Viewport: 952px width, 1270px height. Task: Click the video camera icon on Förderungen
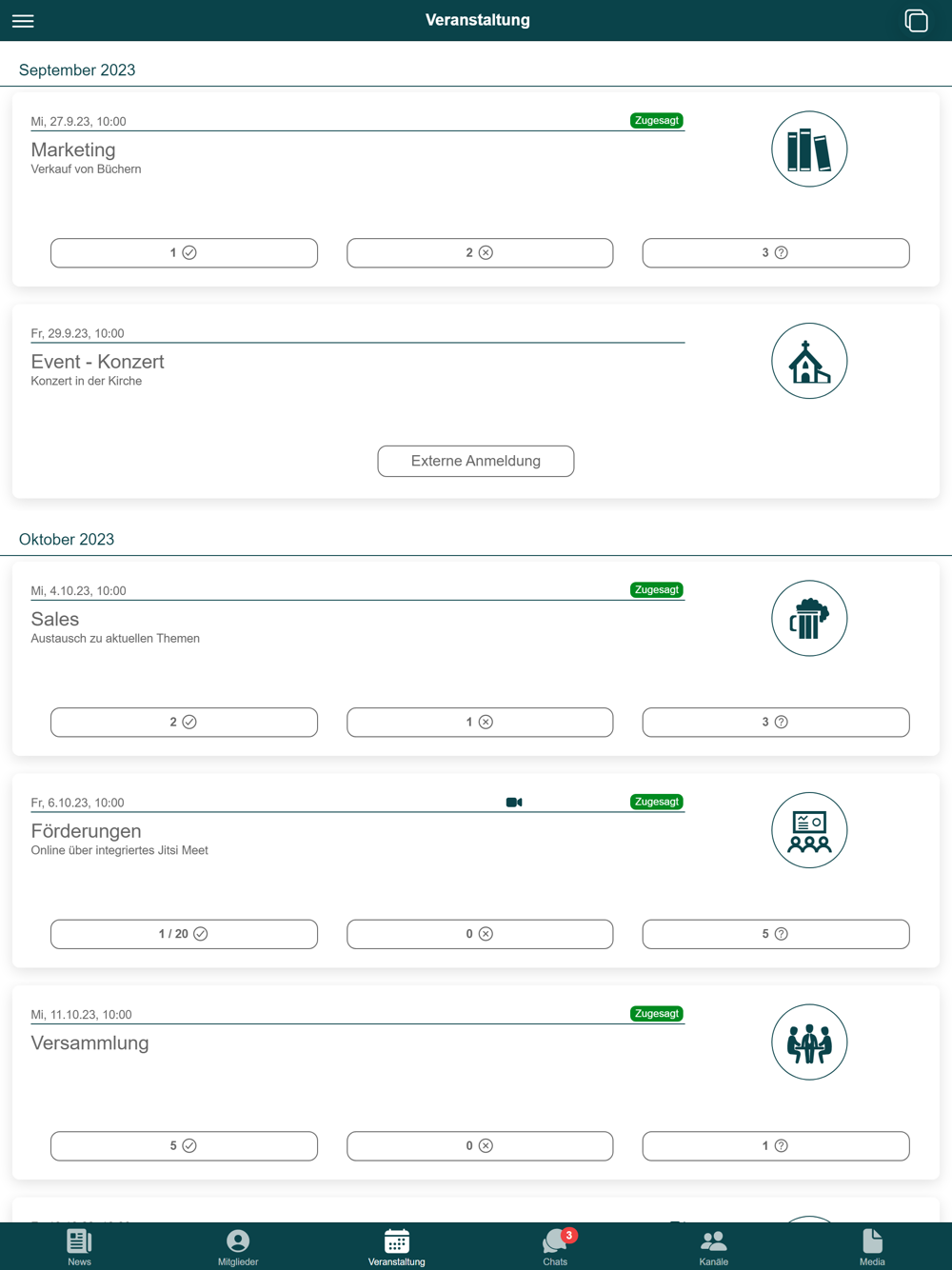[514, 803]
